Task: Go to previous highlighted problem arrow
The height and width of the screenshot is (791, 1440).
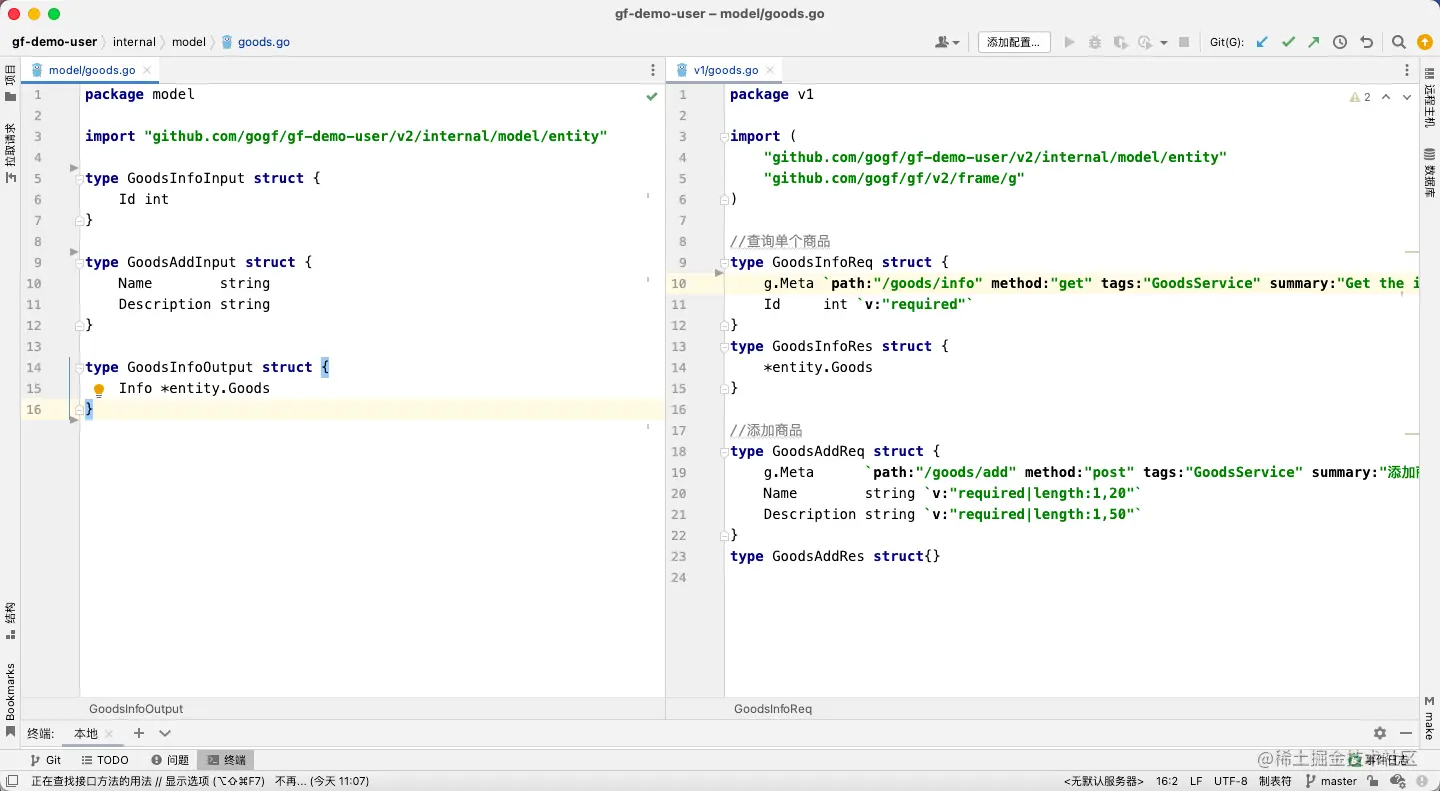Action: (x=1386, y=97)
